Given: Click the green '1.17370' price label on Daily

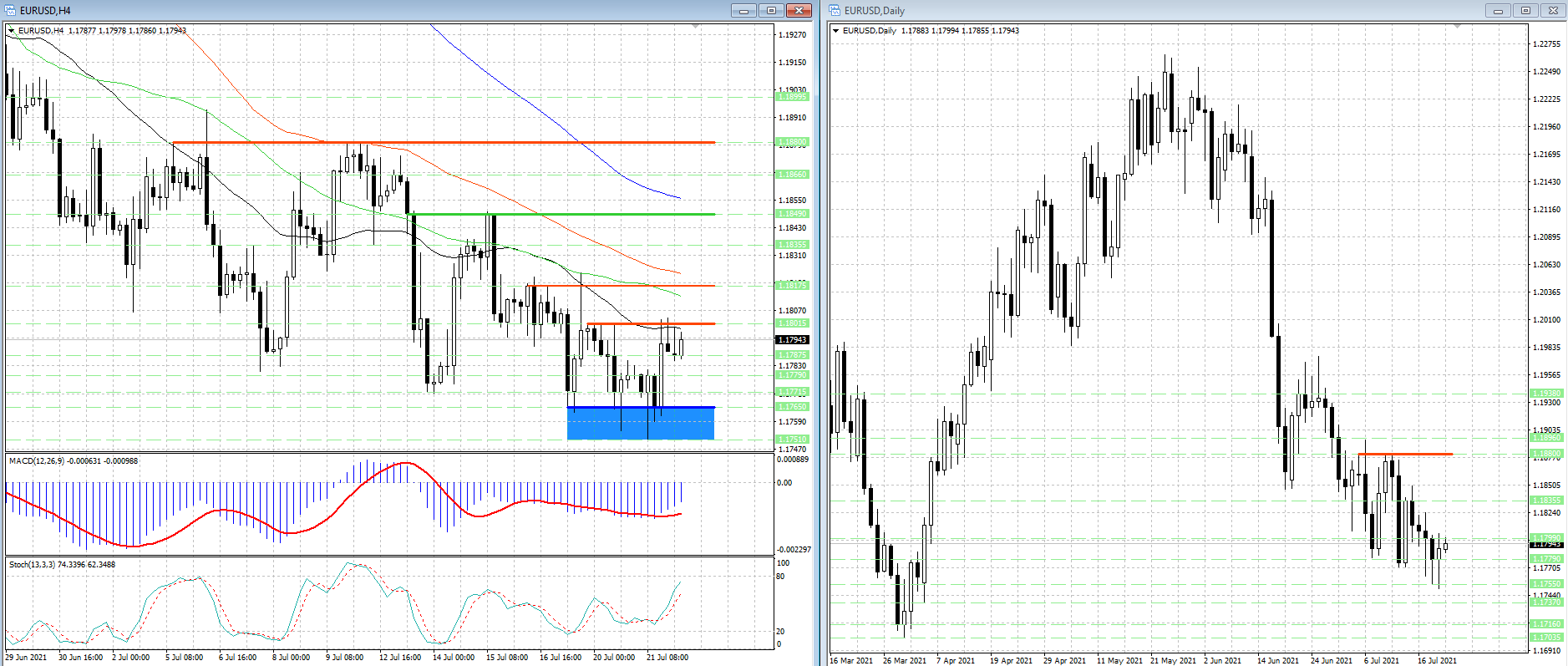Looking at the screenshot, I should tap(1547, 602).
